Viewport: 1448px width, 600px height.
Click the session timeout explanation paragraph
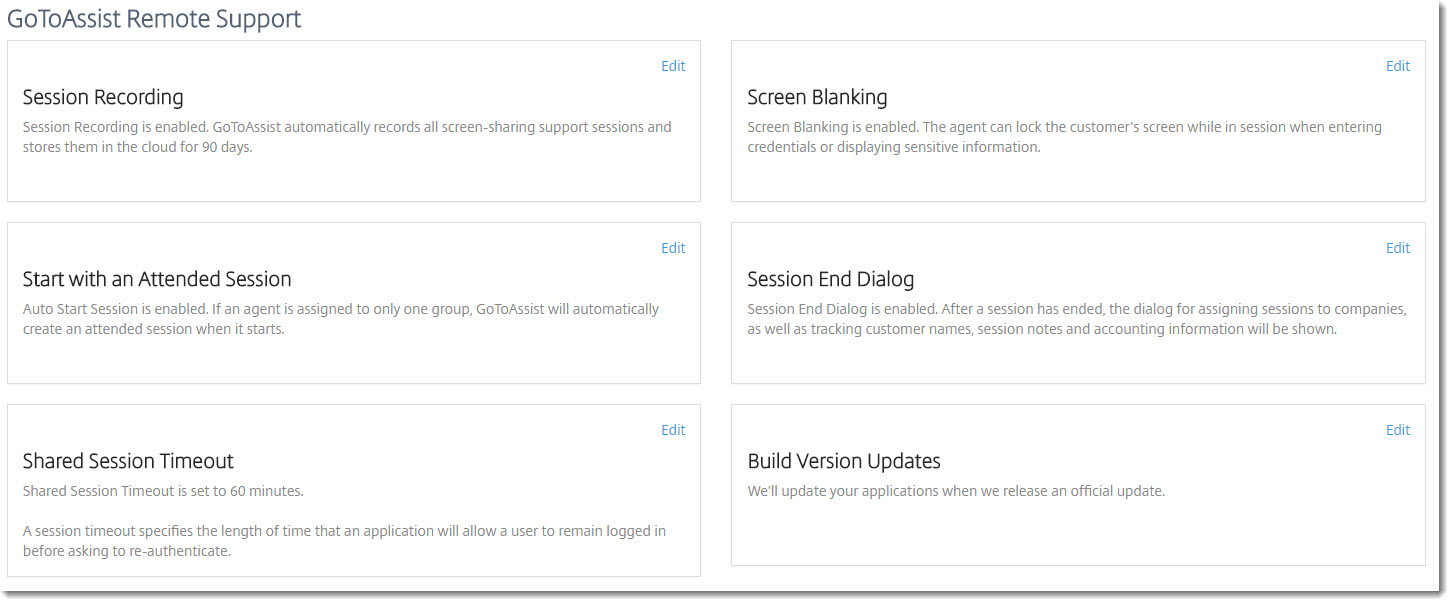344,541
